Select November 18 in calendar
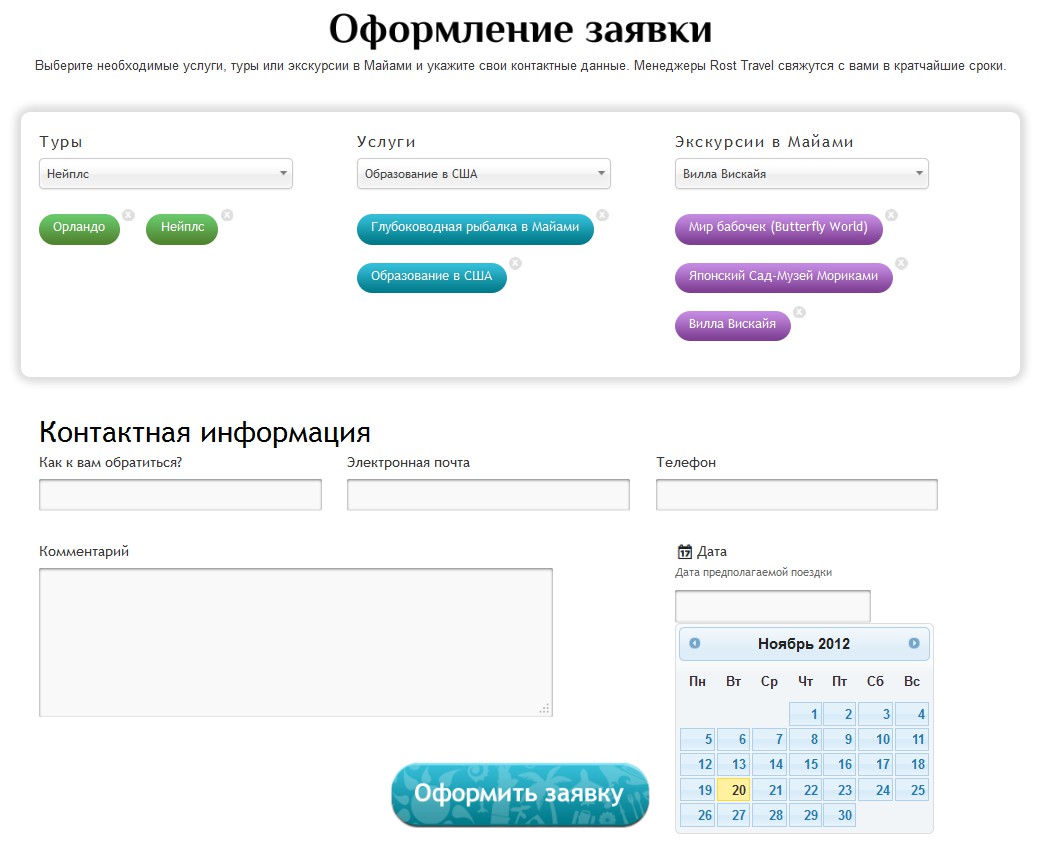The width and height of the screenshot is (1044, 860). coord(912,765)
